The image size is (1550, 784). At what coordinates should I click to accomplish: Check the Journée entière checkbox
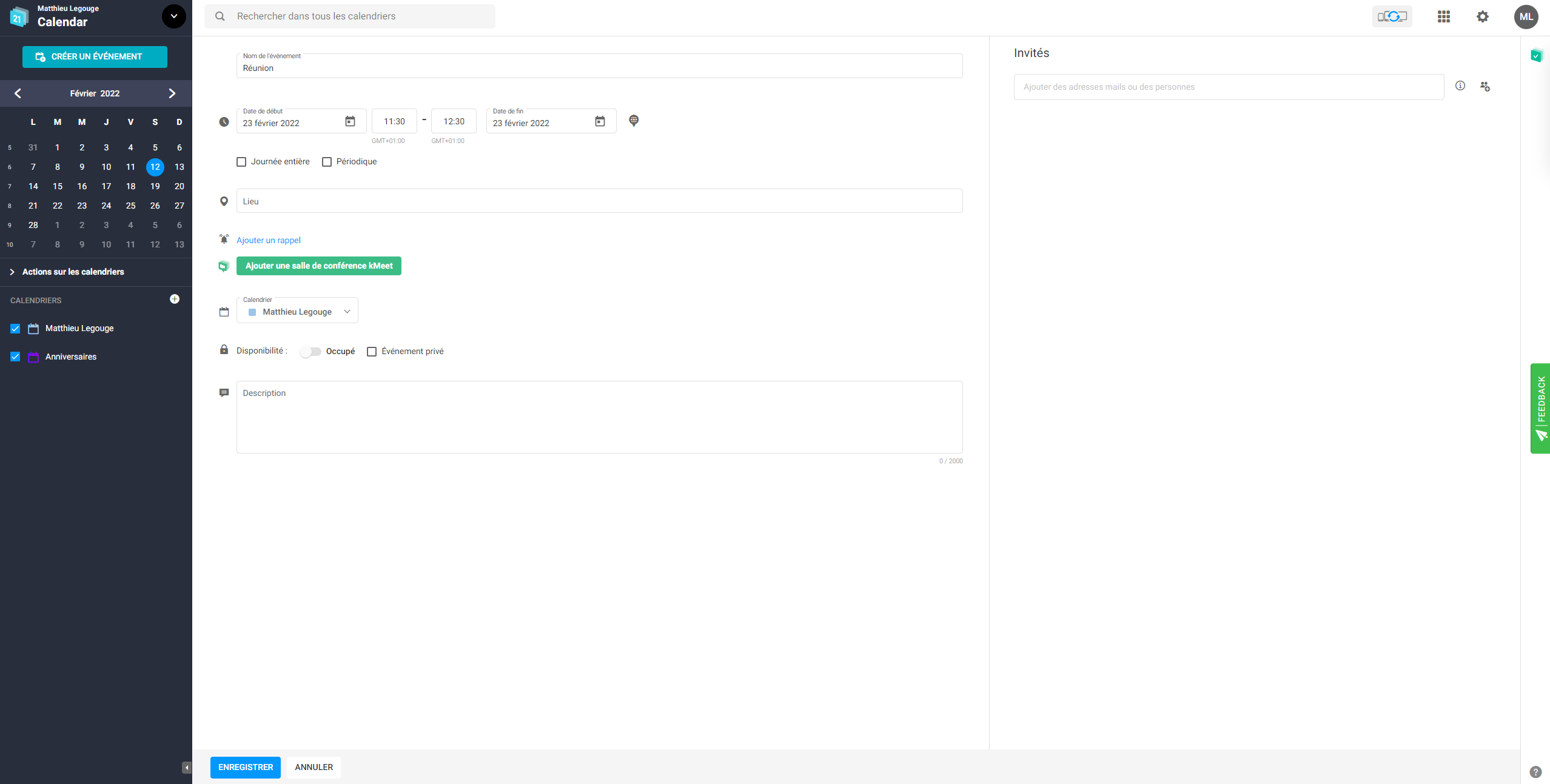241,162
